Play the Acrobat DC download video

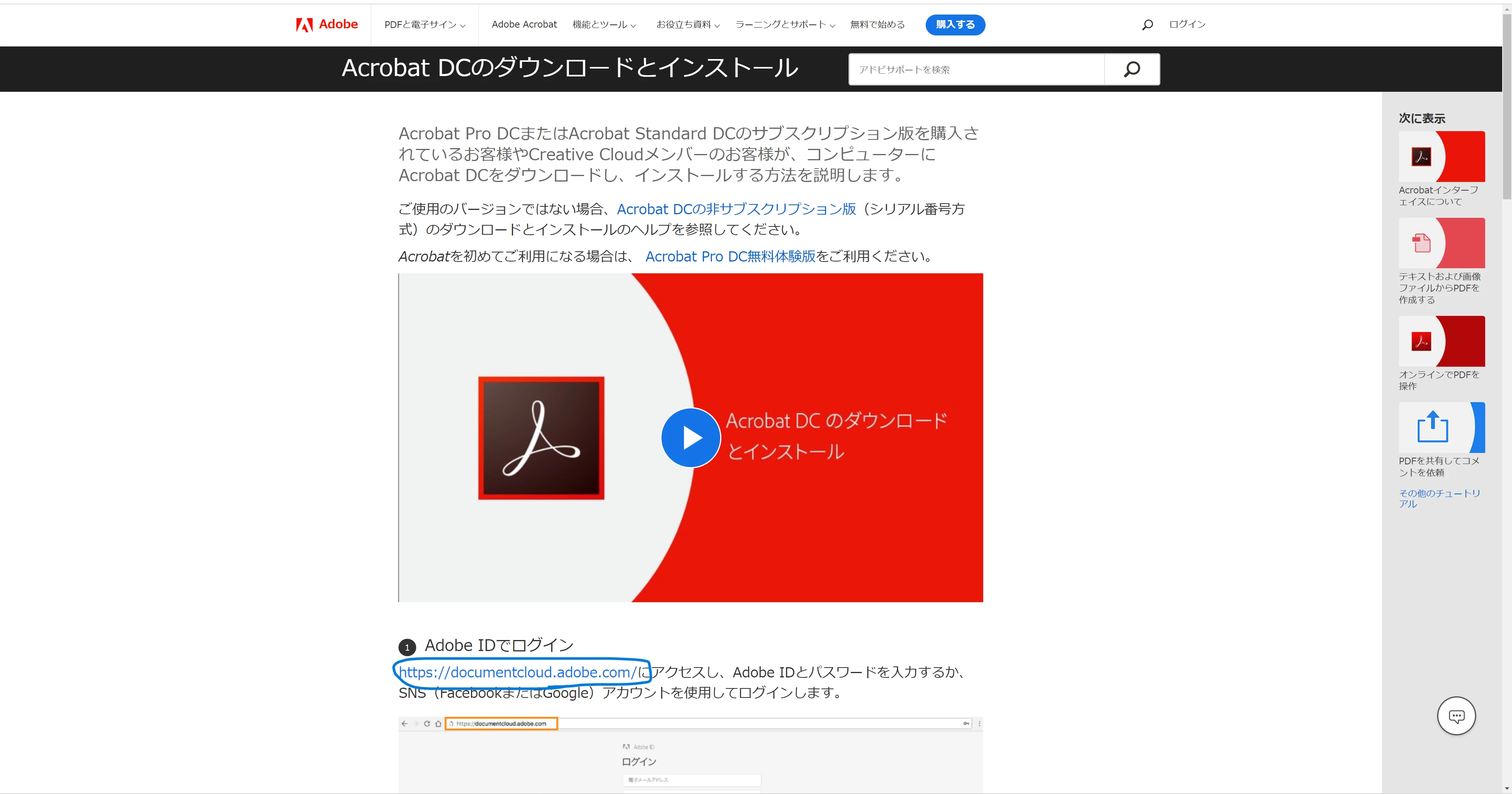[691, 438]
